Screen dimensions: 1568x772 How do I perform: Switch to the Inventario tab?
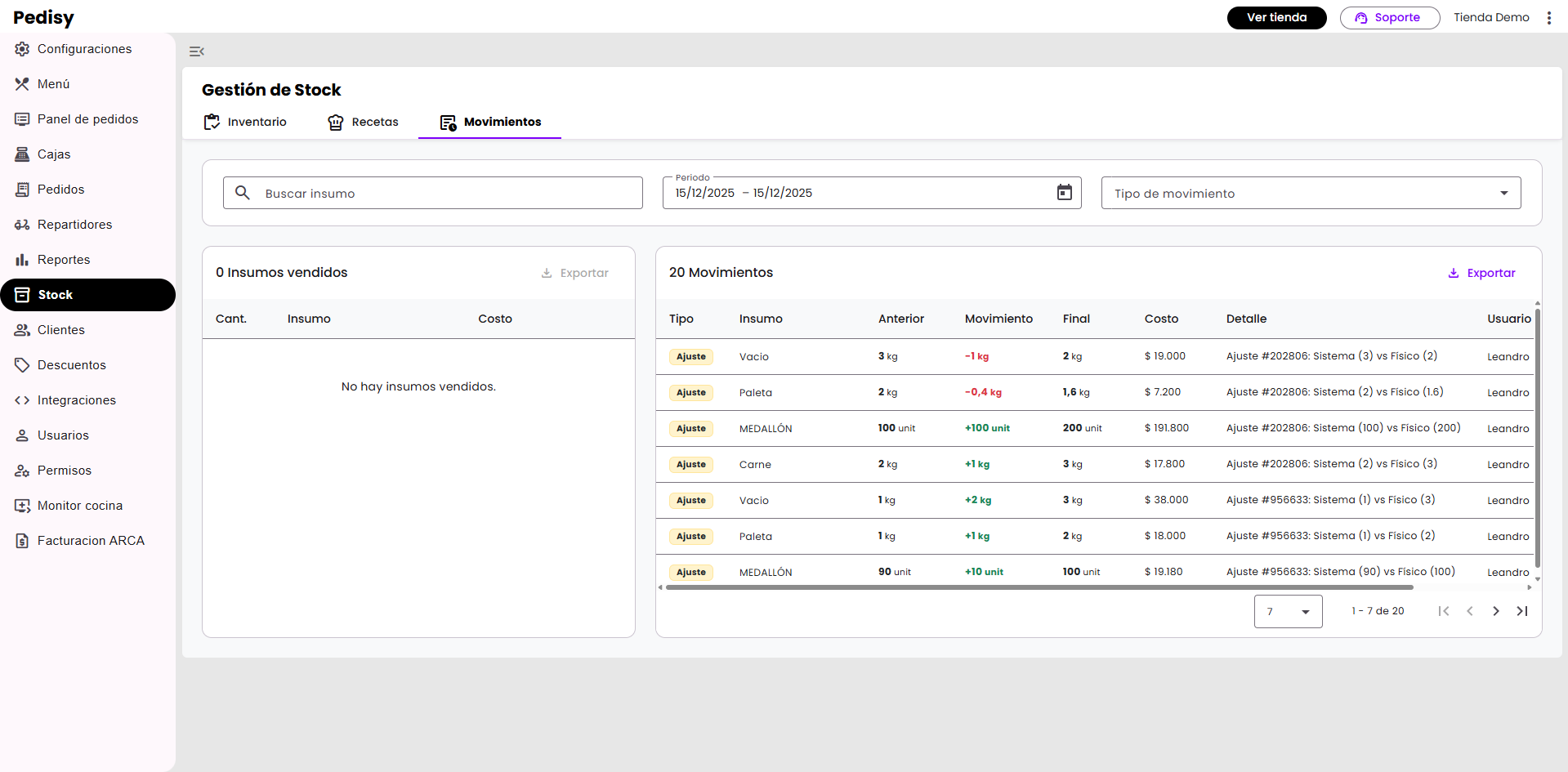[245, 122]
